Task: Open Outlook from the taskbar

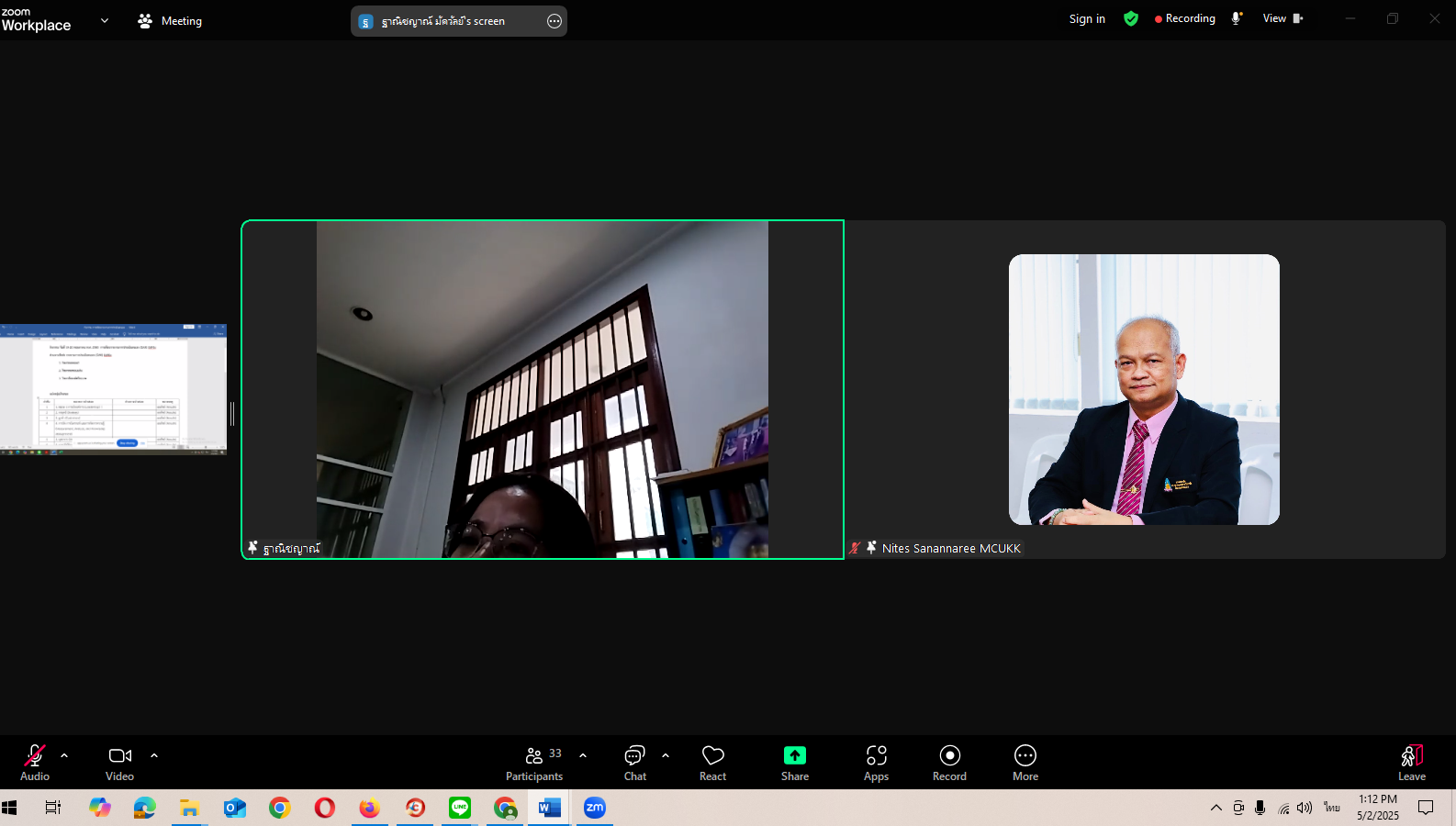Action: pos(235,808)
